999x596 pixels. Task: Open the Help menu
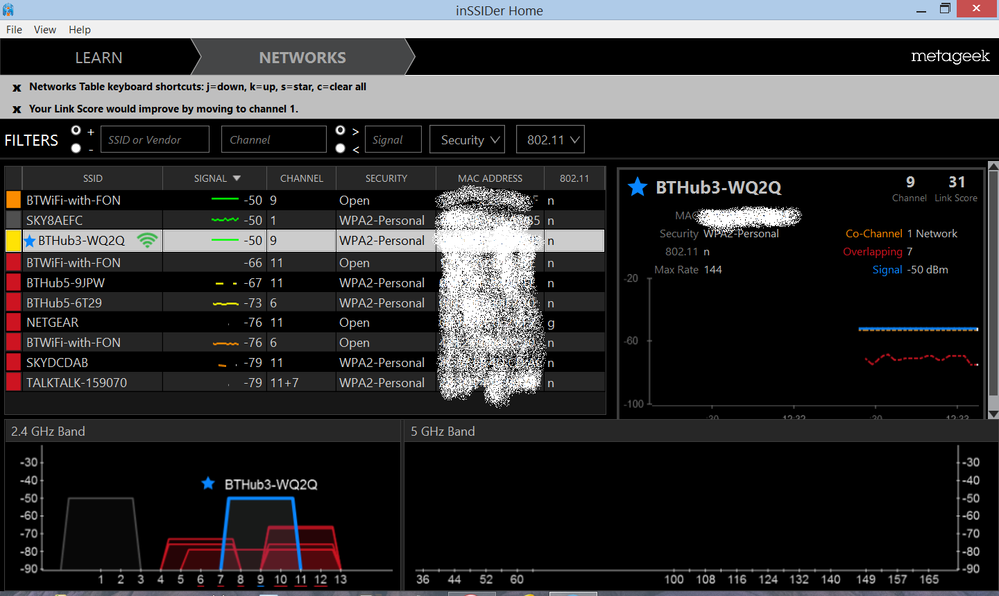click(x=80, y=29)
